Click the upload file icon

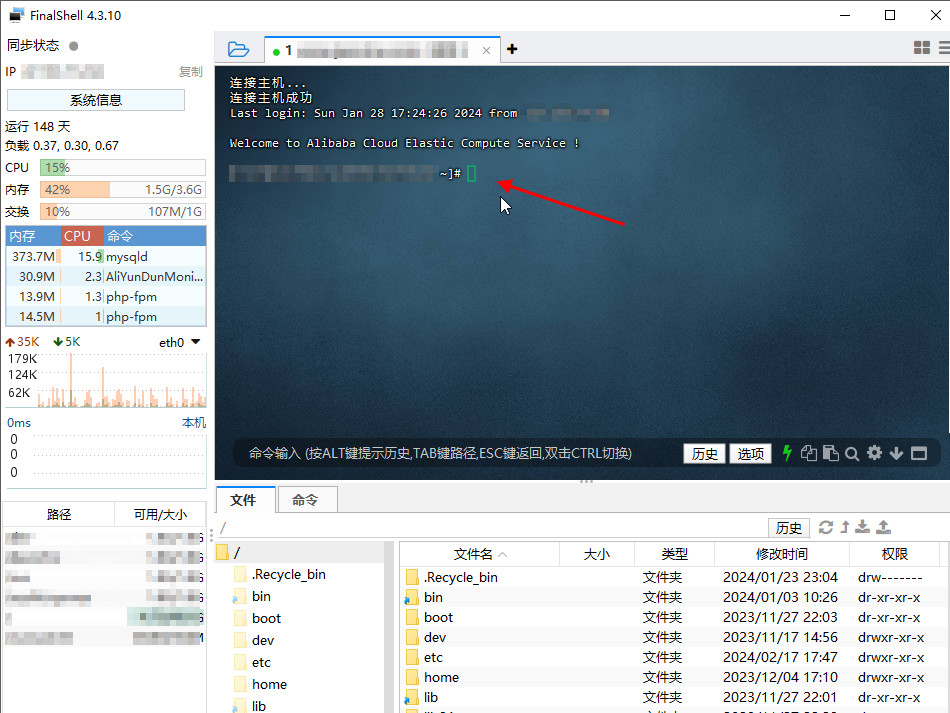pyautogui.click(x=883, y=527)
